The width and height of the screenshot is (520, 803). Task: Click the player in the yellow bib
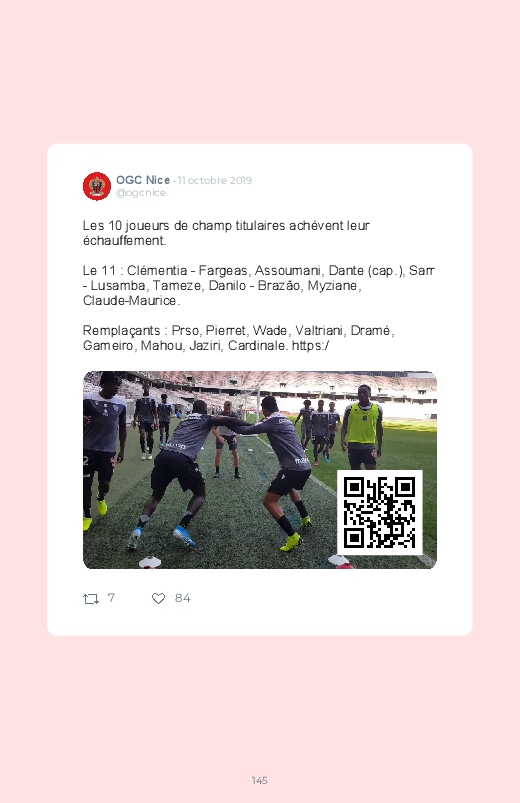pos(362,427)
